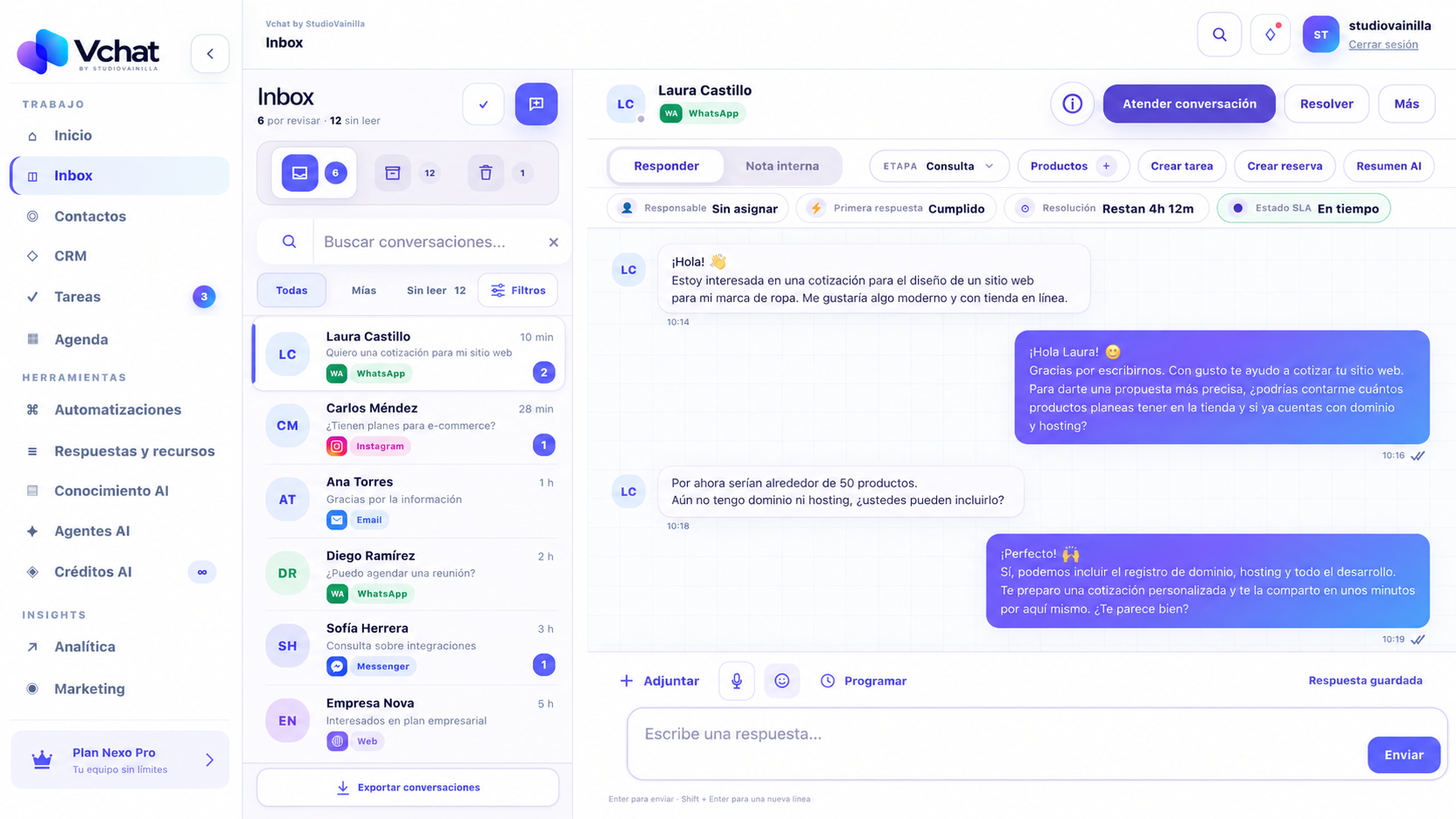Open contact info icon next to Laura Castillo

pyautogui.click(x=1072, y=104)
